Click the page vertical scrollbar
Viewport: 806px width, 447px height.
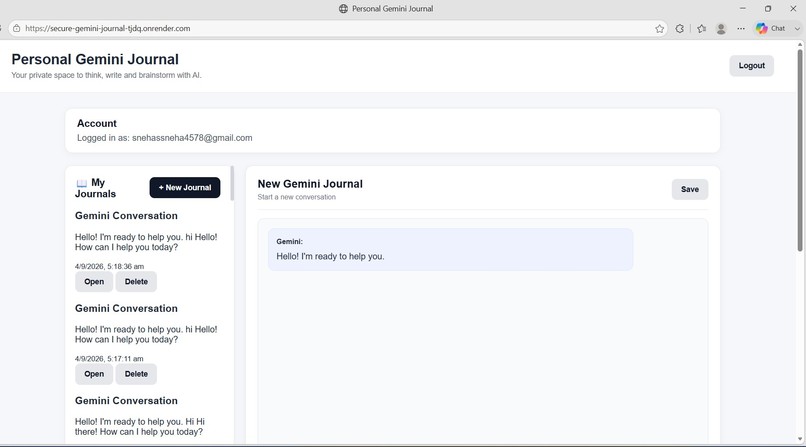pos(800,149)
